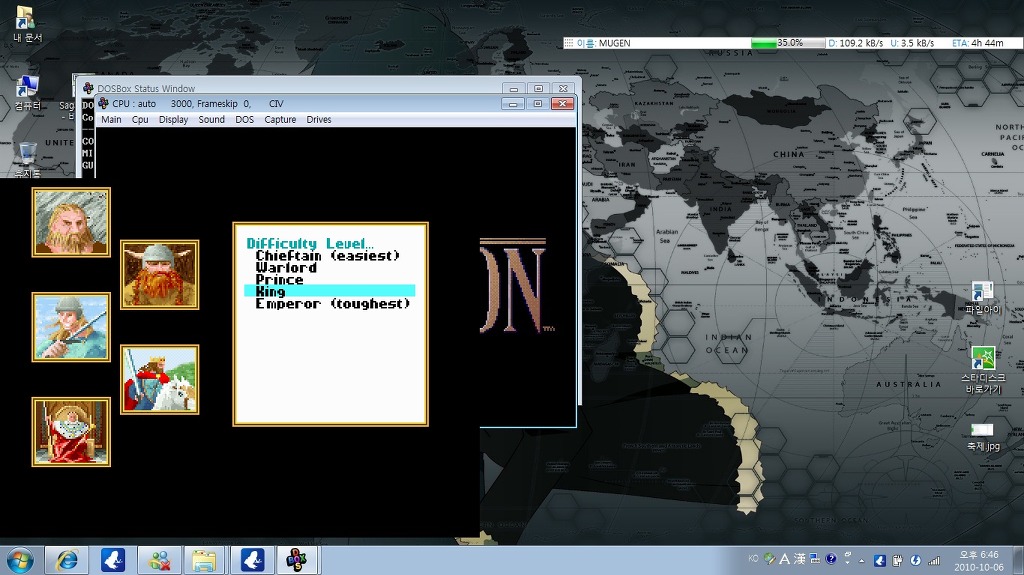Image resolution: width=1024 pixels, height=575 pixels.
Task: Open the Windows Start menu
Action: [20, 560]
